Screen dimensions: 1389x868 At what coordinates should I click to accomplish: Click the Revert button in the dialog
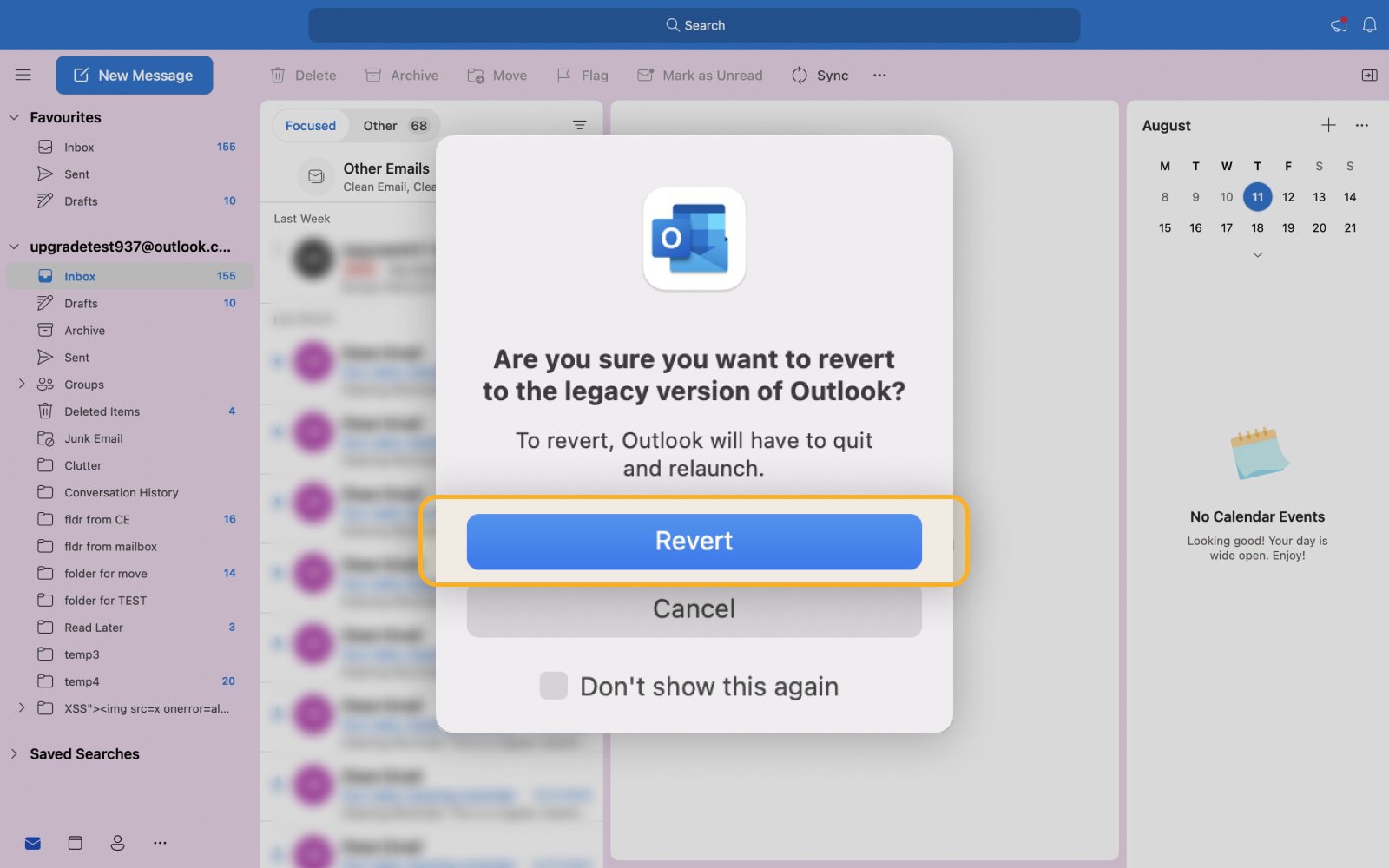(694, 542)
